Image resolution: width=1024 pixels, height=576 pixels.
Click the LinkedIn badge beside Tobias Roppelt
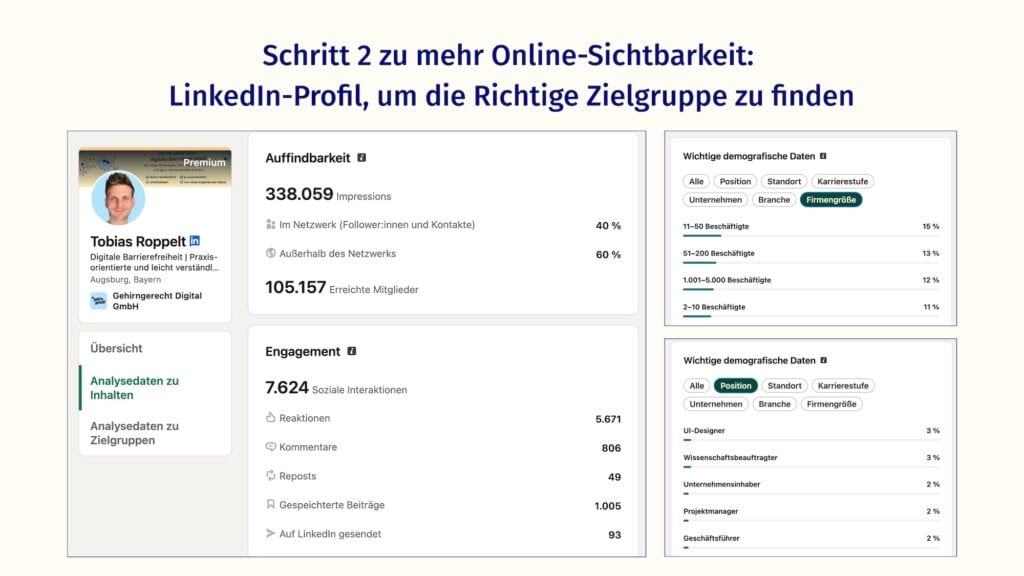[x=195, y=241]
